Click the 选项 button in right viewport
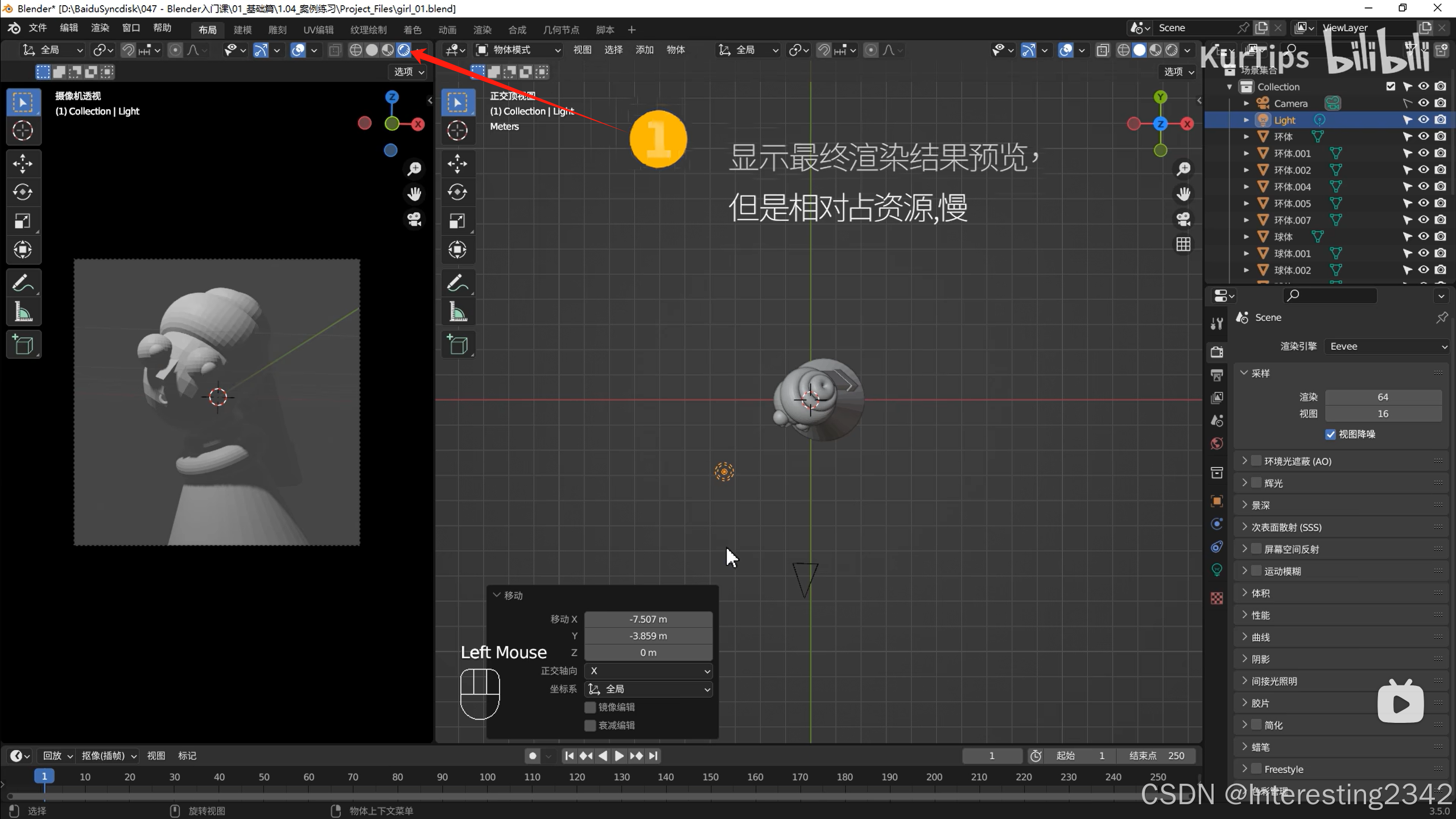The width and height of the screenshot is (1456, 819). (x=1178, y=72)
